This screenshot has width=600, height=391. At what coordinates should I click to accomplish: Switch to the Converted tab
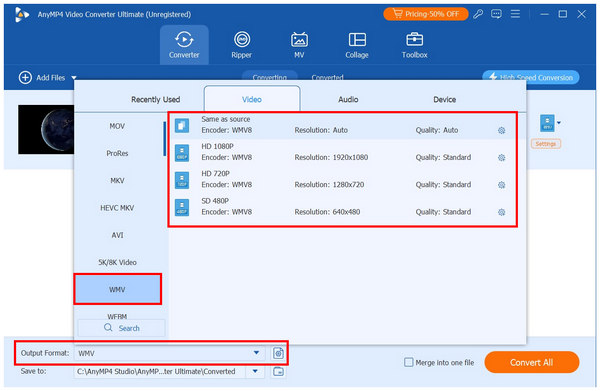click(327, 77)
